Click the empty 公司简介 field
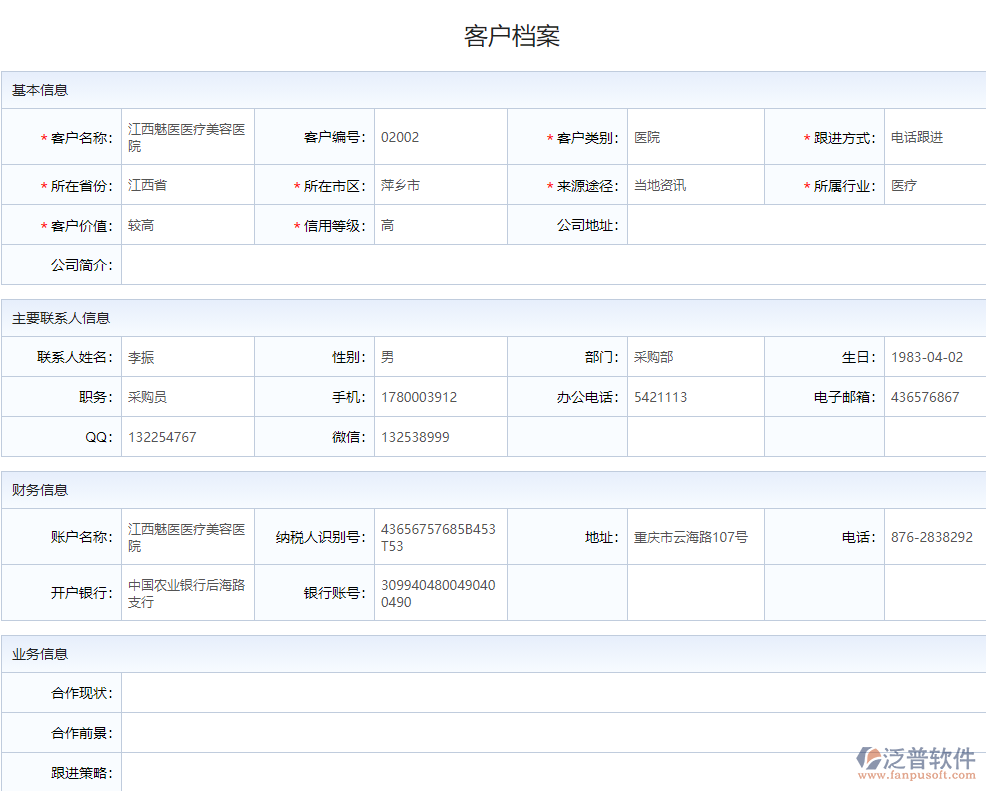The height and width of the screenshot is (791, 986). 553,265
